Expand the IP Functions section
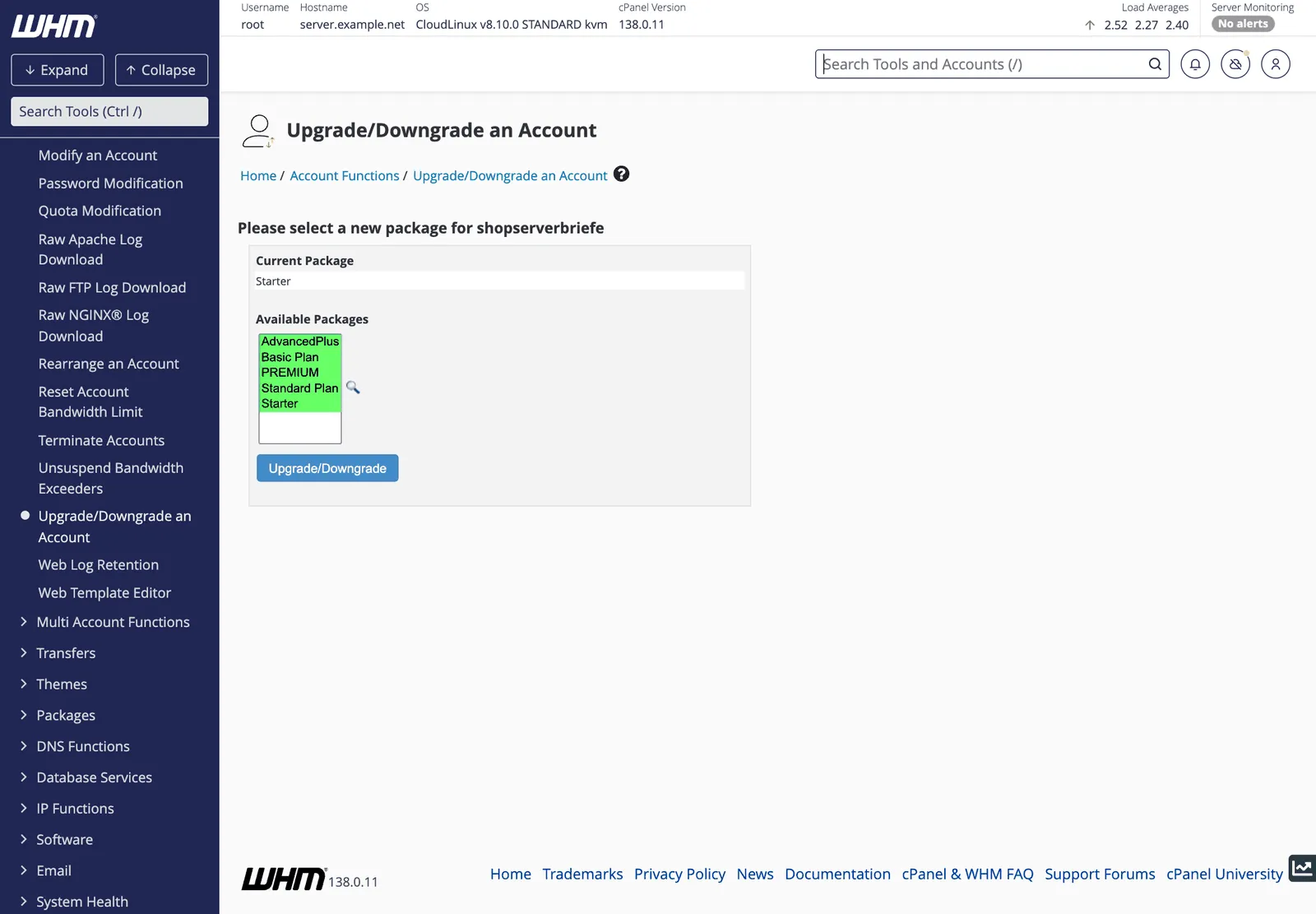Image resolution: width=1316 pixels, height=914 pixels. pyautogui.click(x=67, y=809)
